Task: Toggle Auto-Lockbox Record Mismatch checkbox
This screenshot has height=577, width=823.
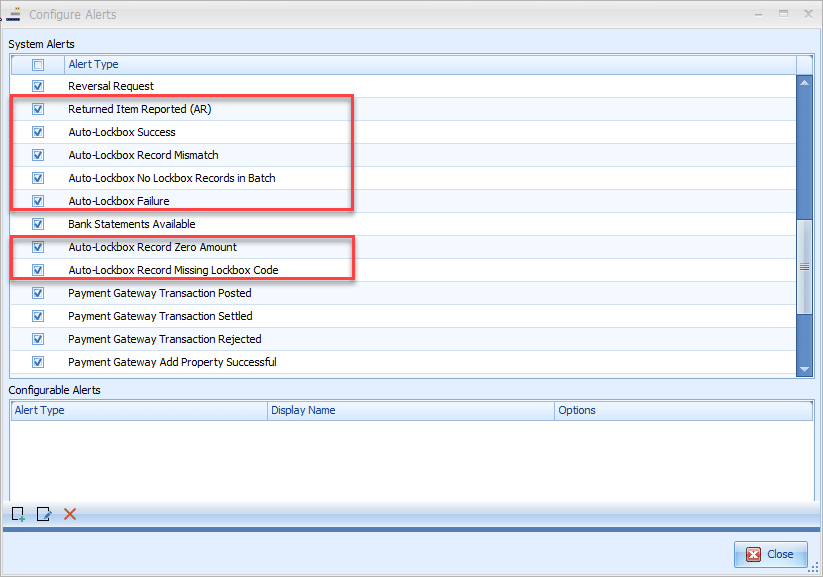Action: (x=38, y=155)
